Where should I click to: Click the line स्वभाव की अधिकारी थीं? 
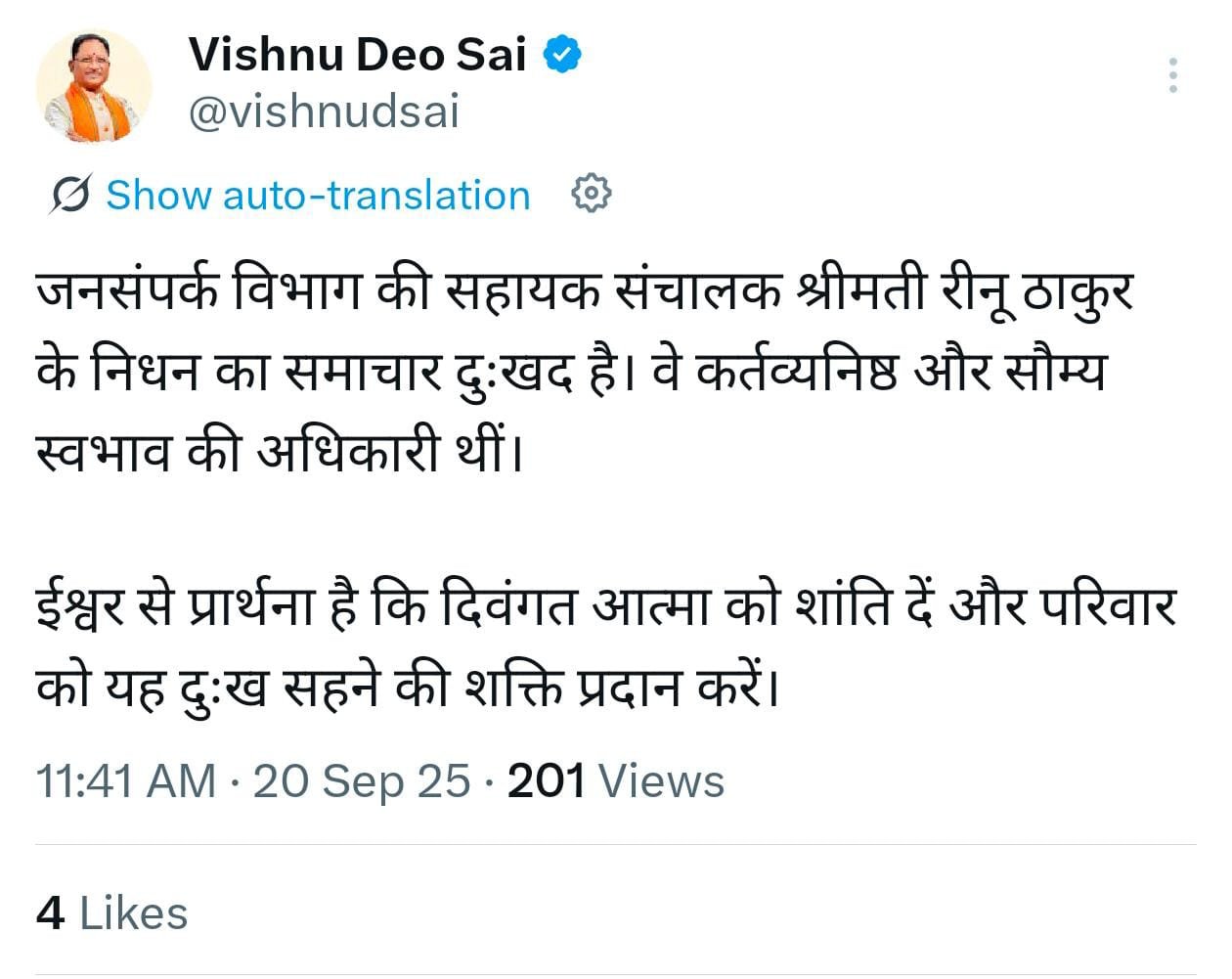[x=279, y=452]
